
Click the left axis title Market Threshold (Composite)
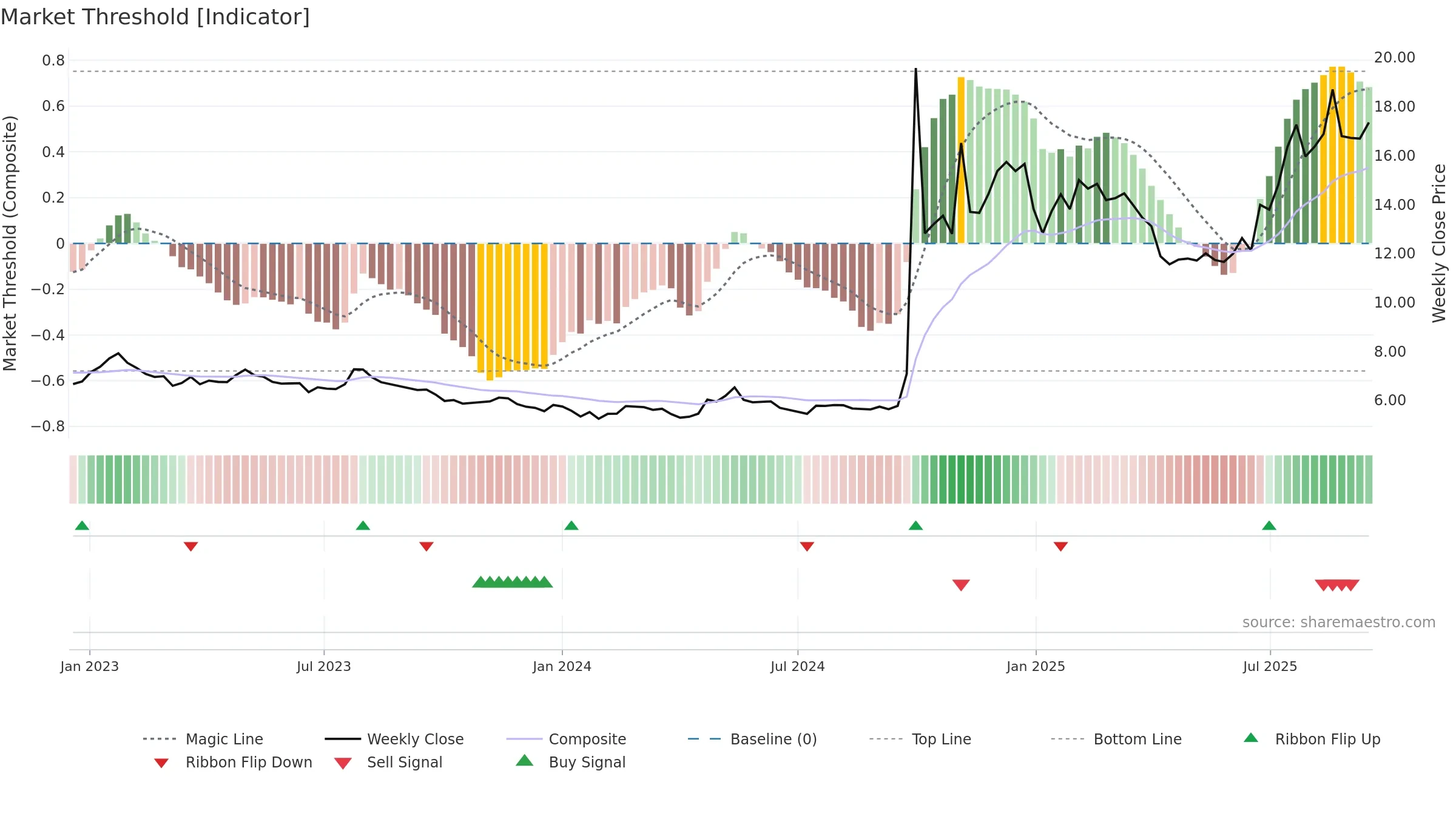pyautogui.click(x=10, y=243)
